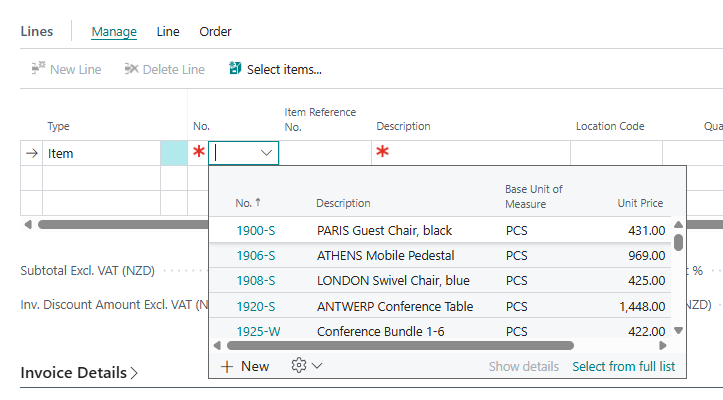Click the lookup Description column header

click(343, 203)
